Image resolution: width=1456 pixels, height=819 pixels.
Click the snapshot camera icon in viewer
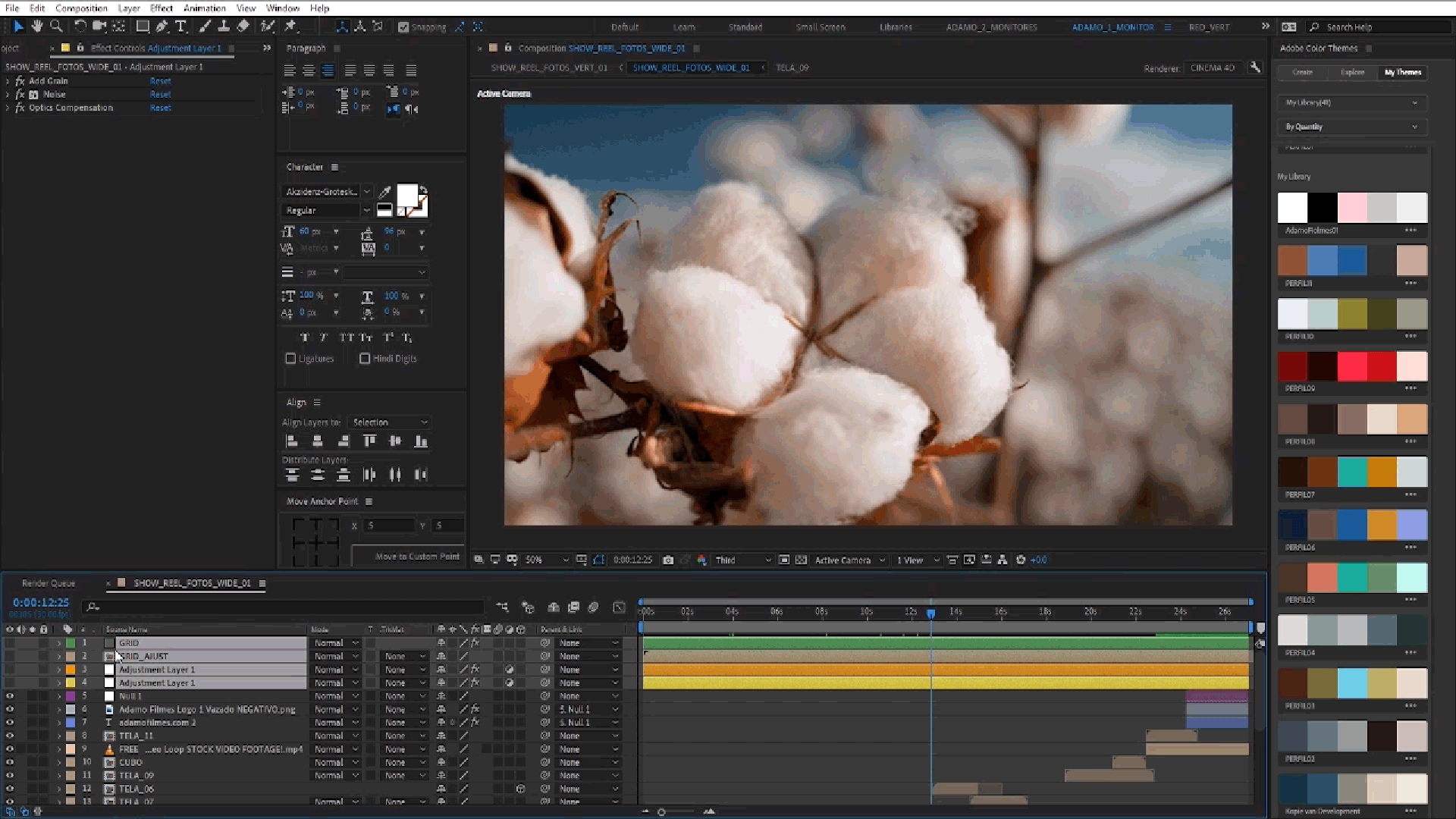(x=668, y=560)
